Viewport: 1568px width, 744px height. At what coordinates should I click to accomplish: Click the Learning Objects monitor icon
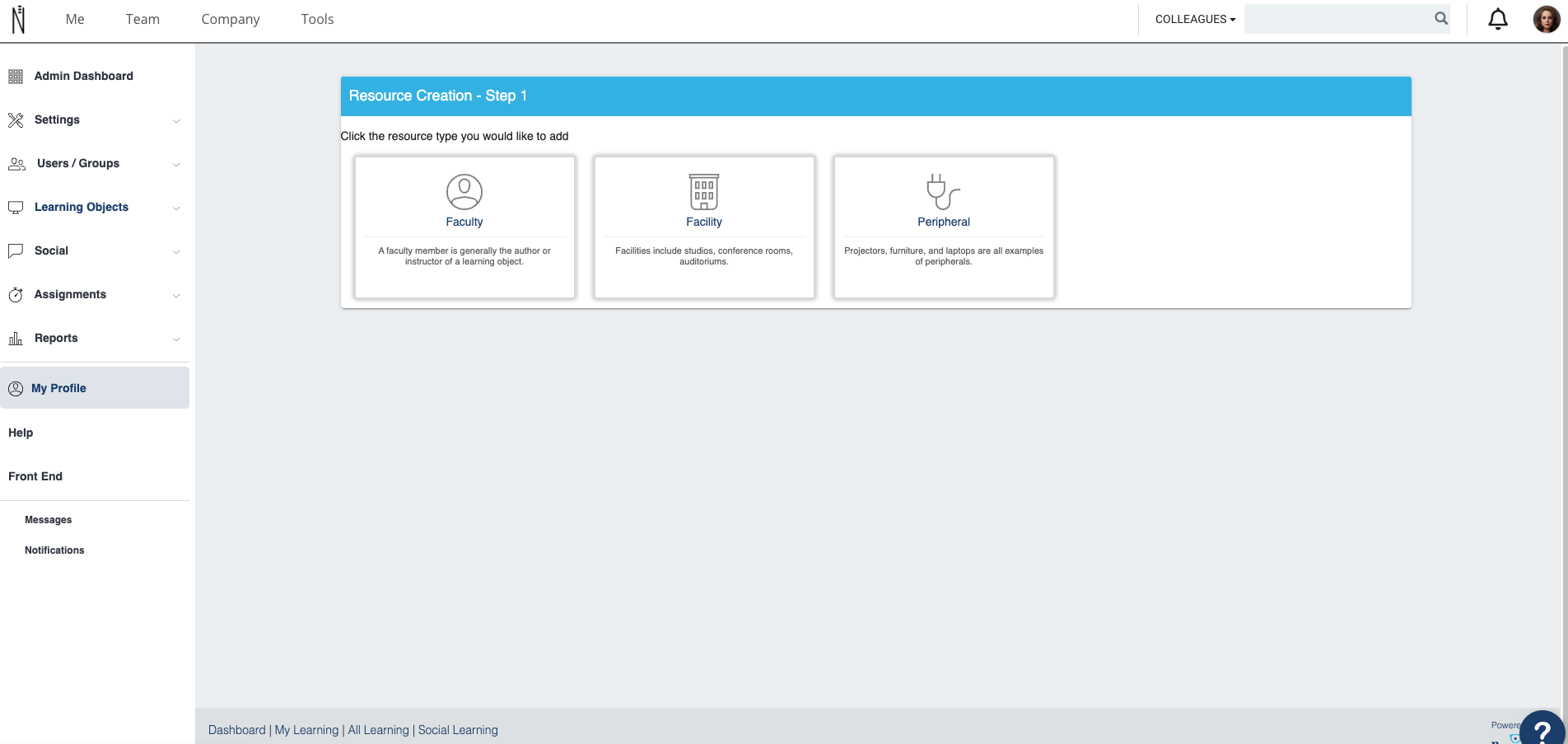tap(16, 208)
